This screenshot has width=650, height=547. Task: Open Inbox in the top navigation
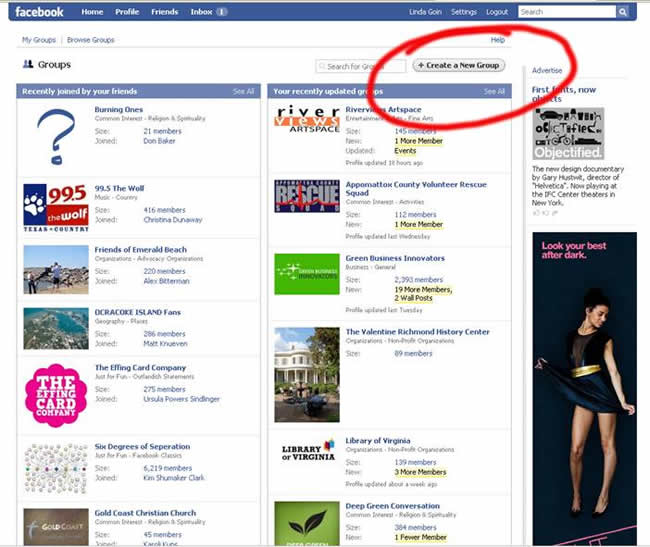pyautogui.click(x=201, y=12)
